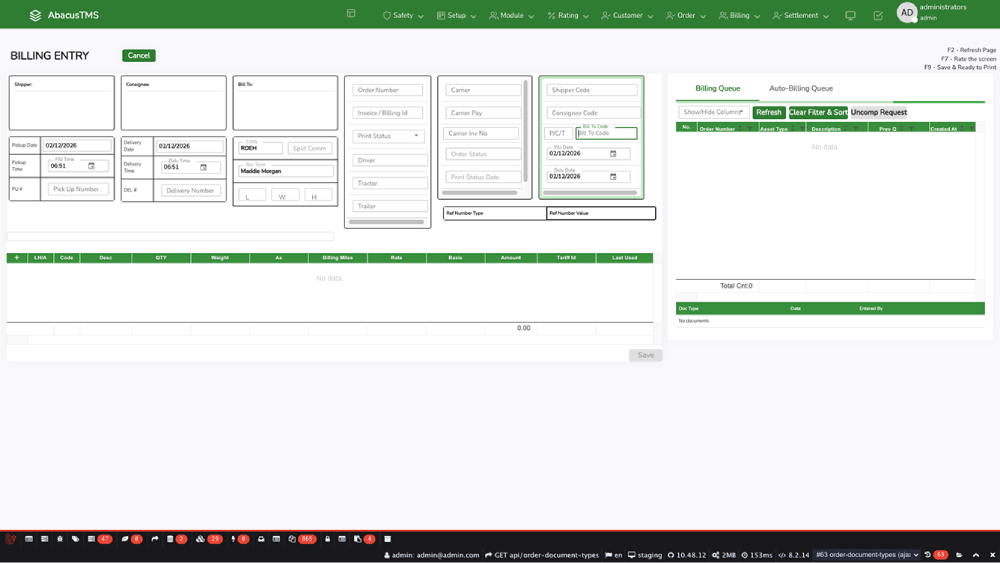Click the AbacusTMS logo icon

(x=35, y=15)
